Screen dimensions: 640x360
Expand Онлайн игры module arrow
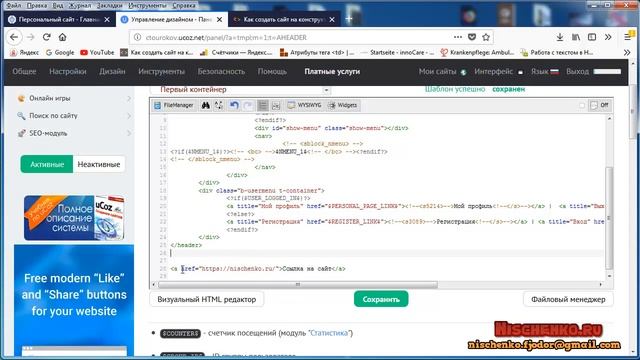129,98
